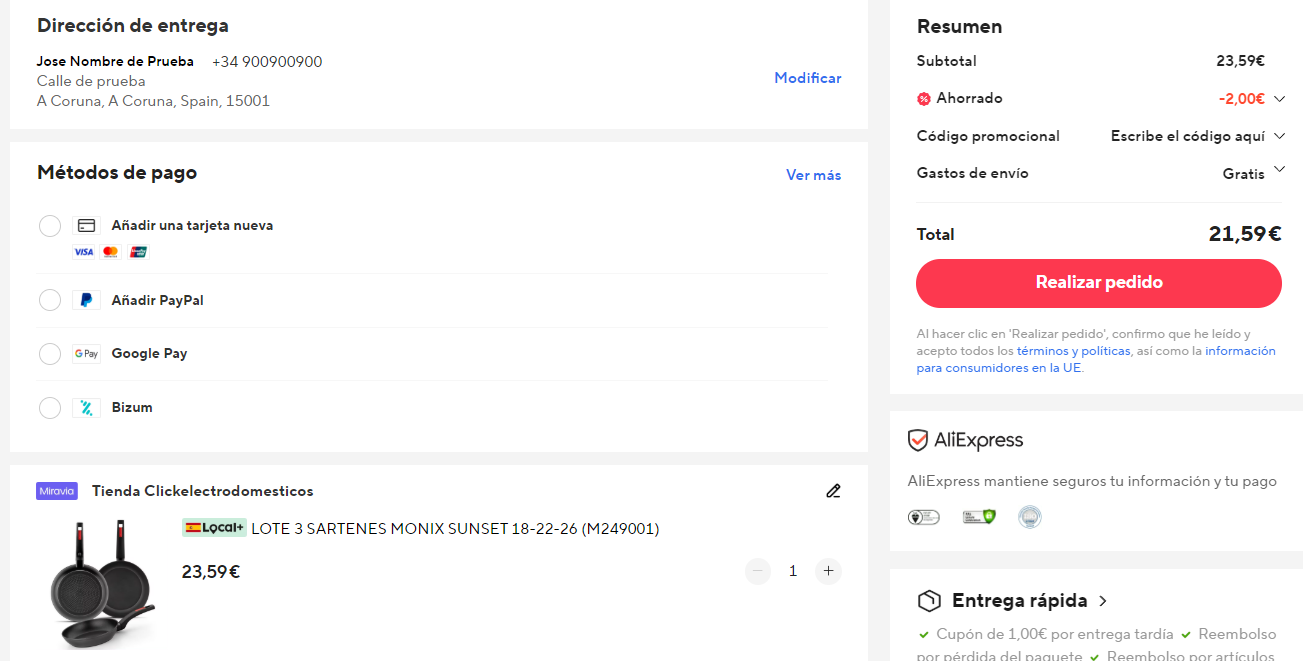Image resolution: width=1303 pixels, height=661 pixels.
Task: Click the PayPal logo icon
Action: [86, 300]
